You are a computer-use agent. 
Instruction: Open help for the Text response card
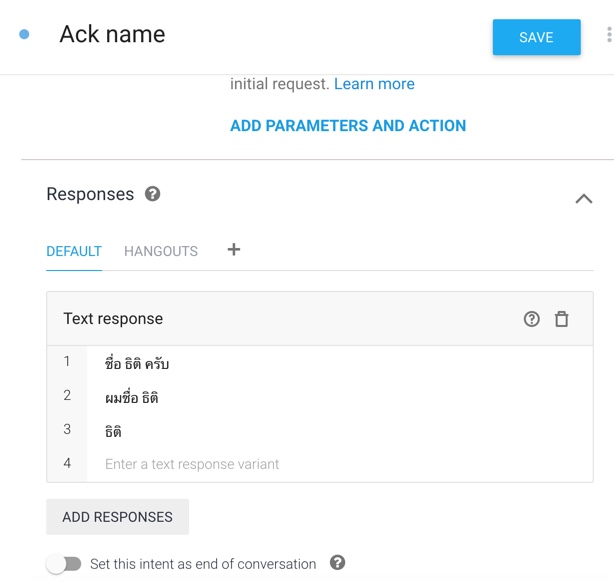[532, 319]
